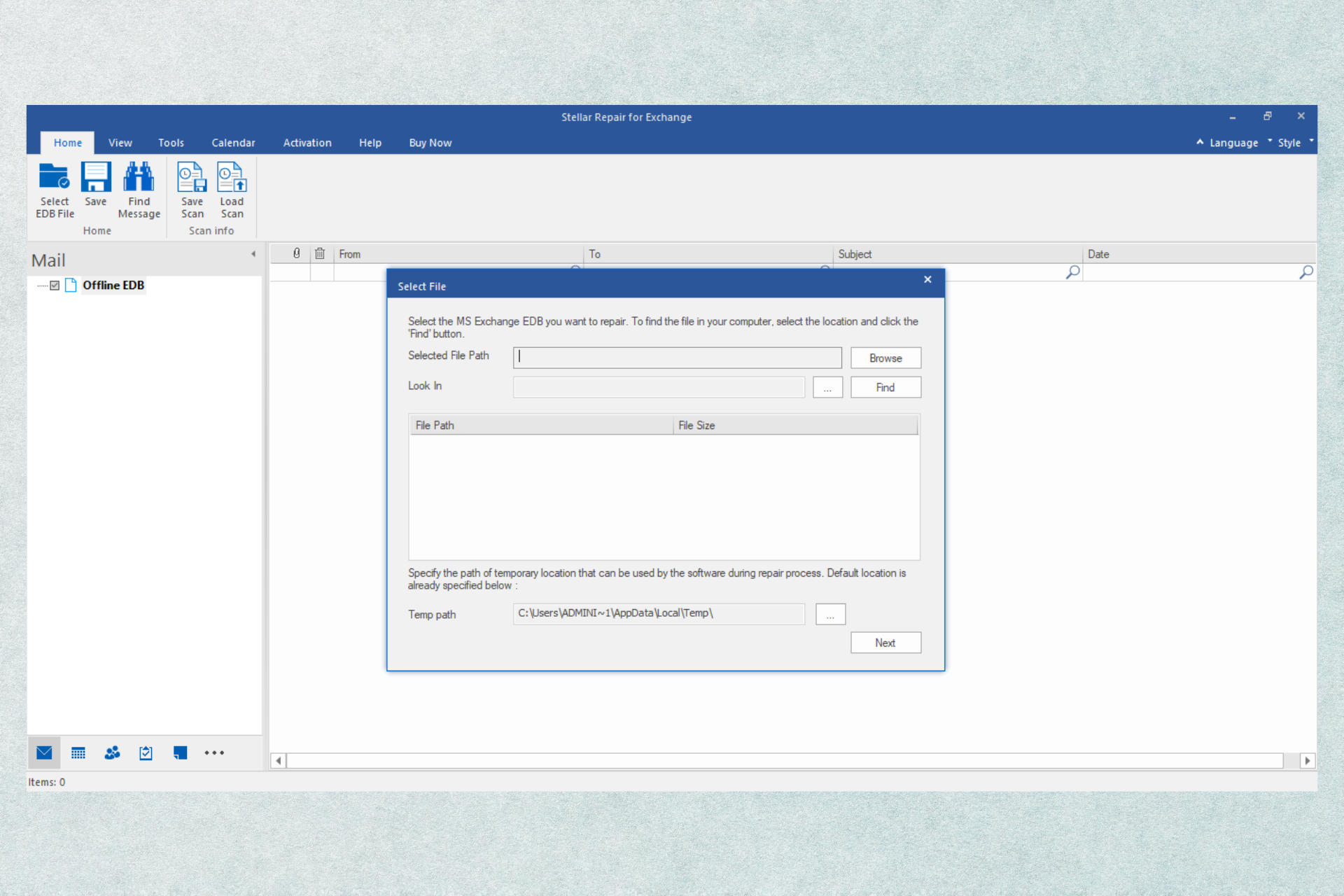
Task: Open Contacts view people icon
Action: click(112, 753)
